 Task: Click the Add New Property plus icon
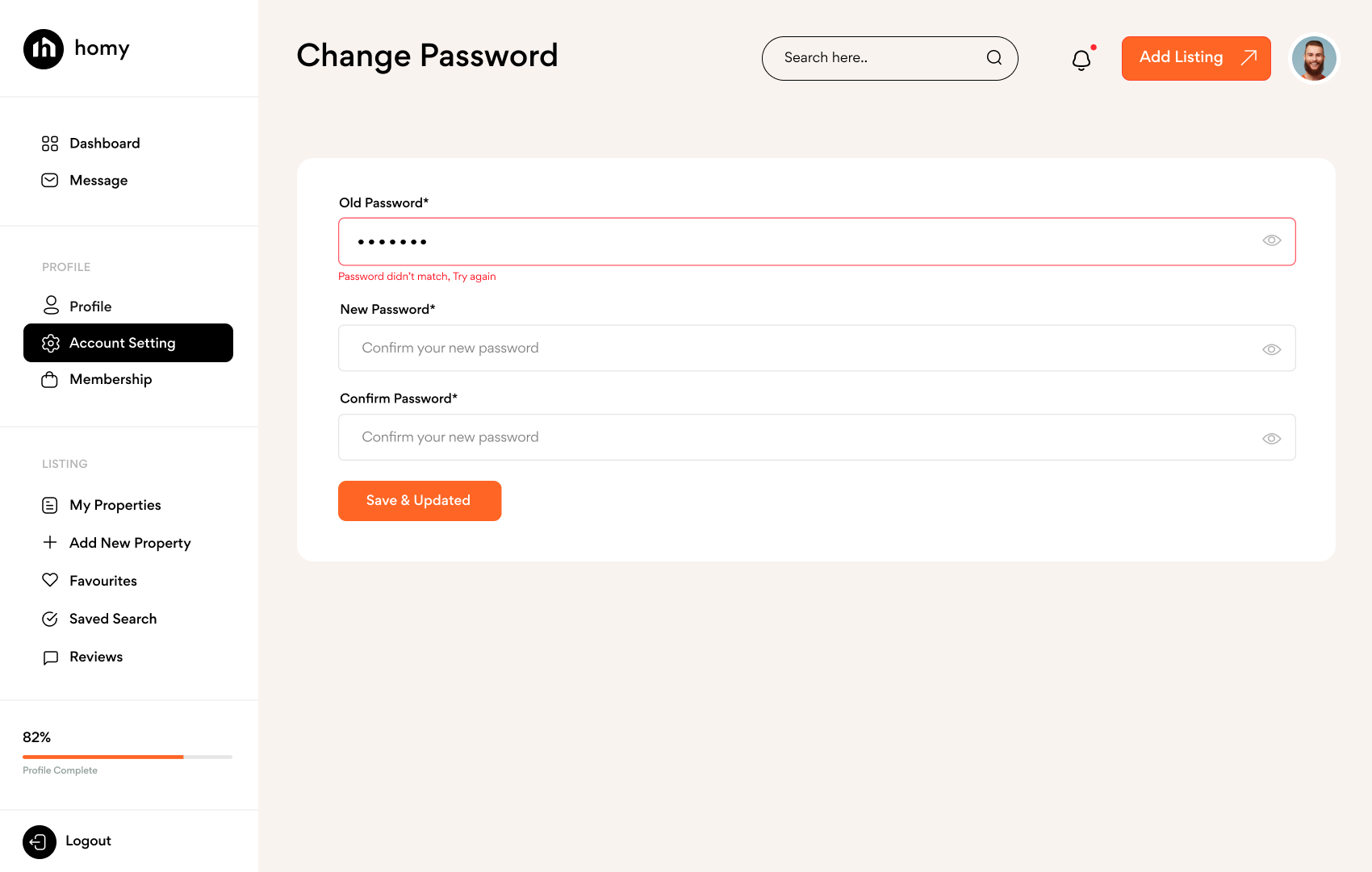click(50, 542)
